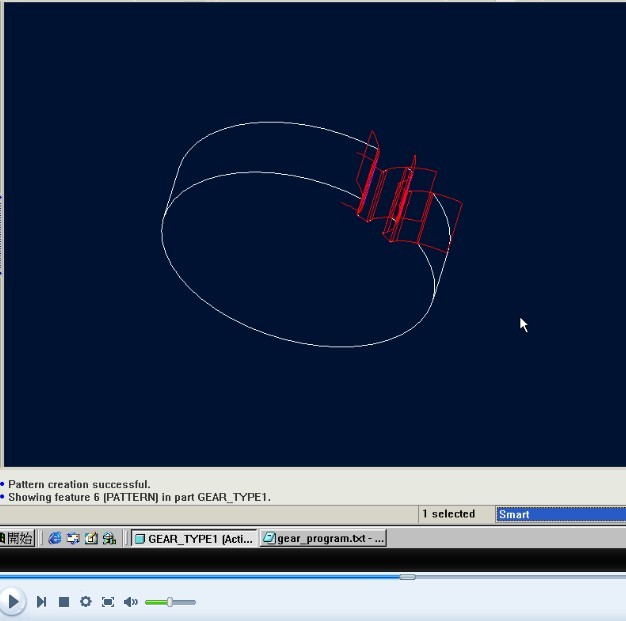626x621 pixels.
Task: Open the Start (開始) menu button
Action: coord(17,538)
